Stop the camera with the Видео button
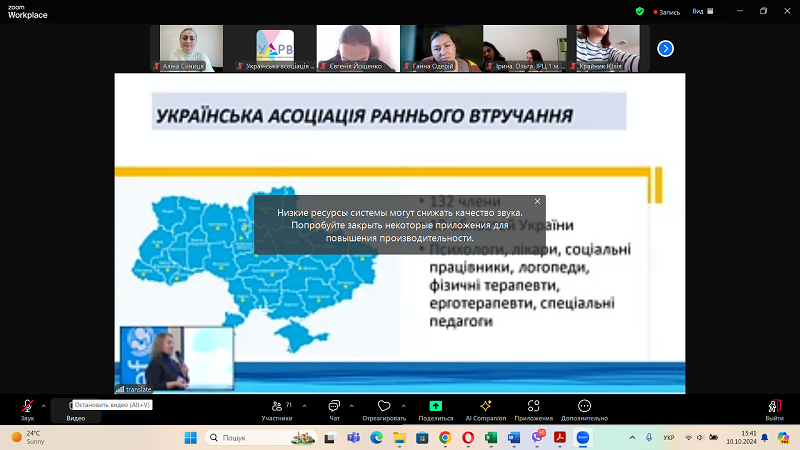800x450 pixels. pos(76,411)
